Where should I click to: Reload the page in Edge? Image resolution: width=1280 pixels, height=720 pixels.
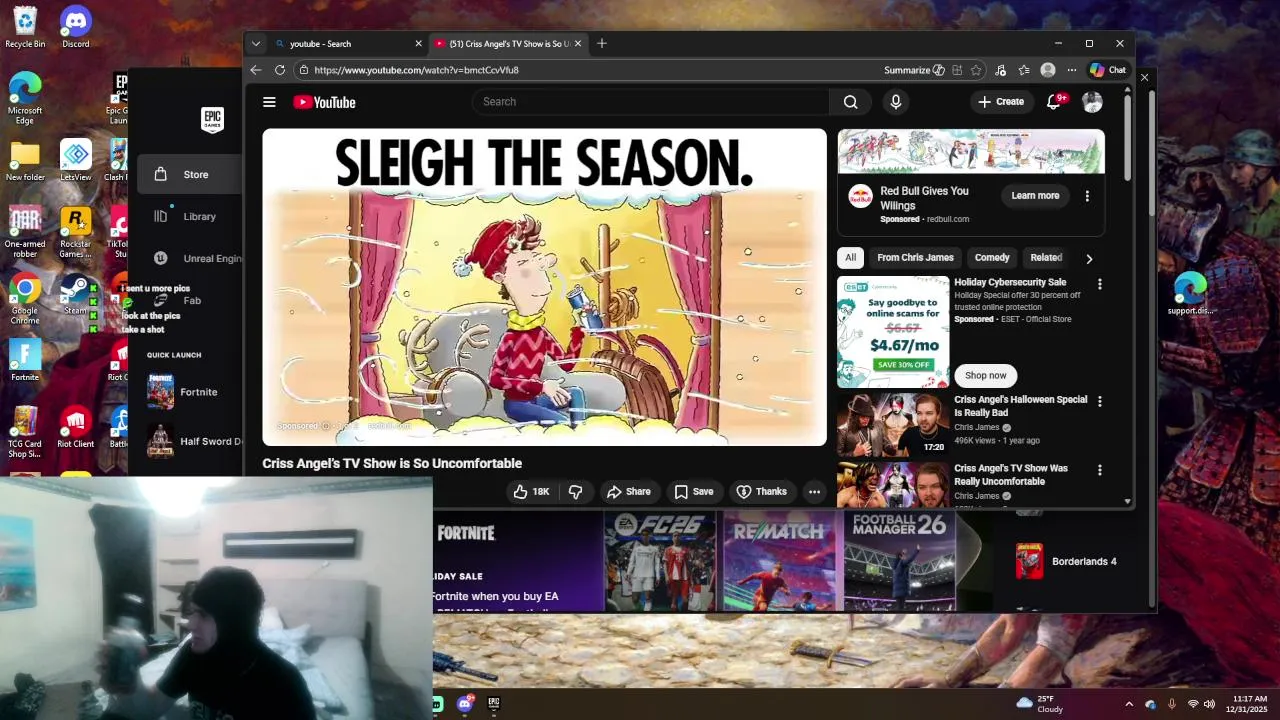280,70
